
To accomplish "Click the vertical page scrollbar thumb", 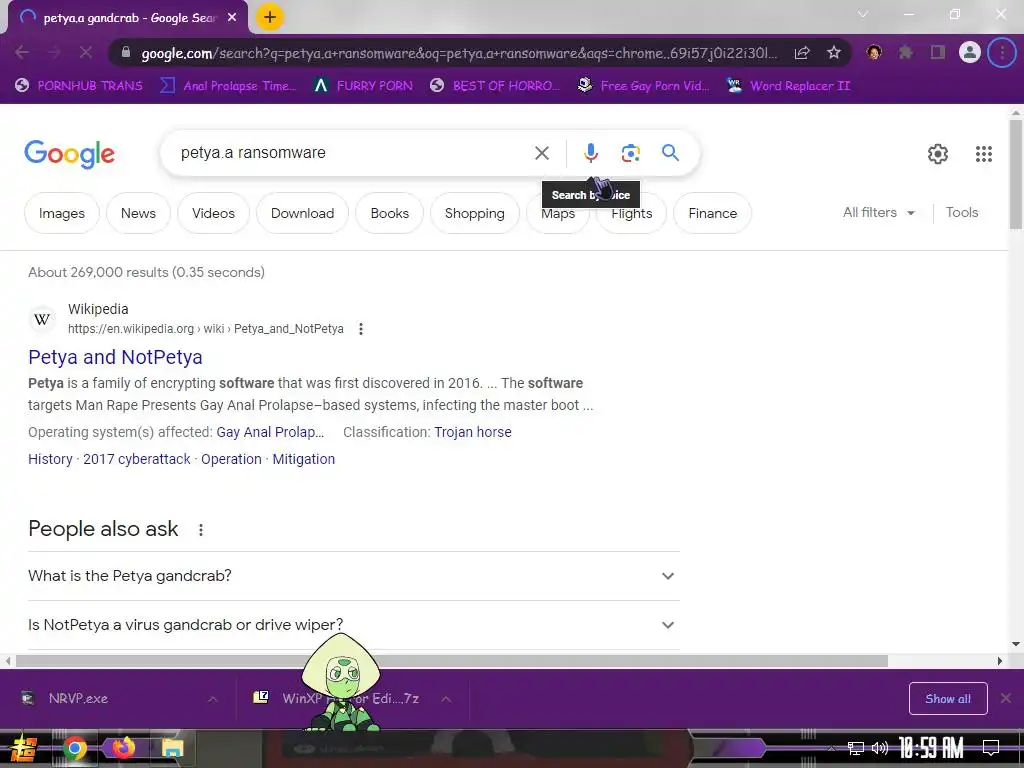I will point(1016,174).
